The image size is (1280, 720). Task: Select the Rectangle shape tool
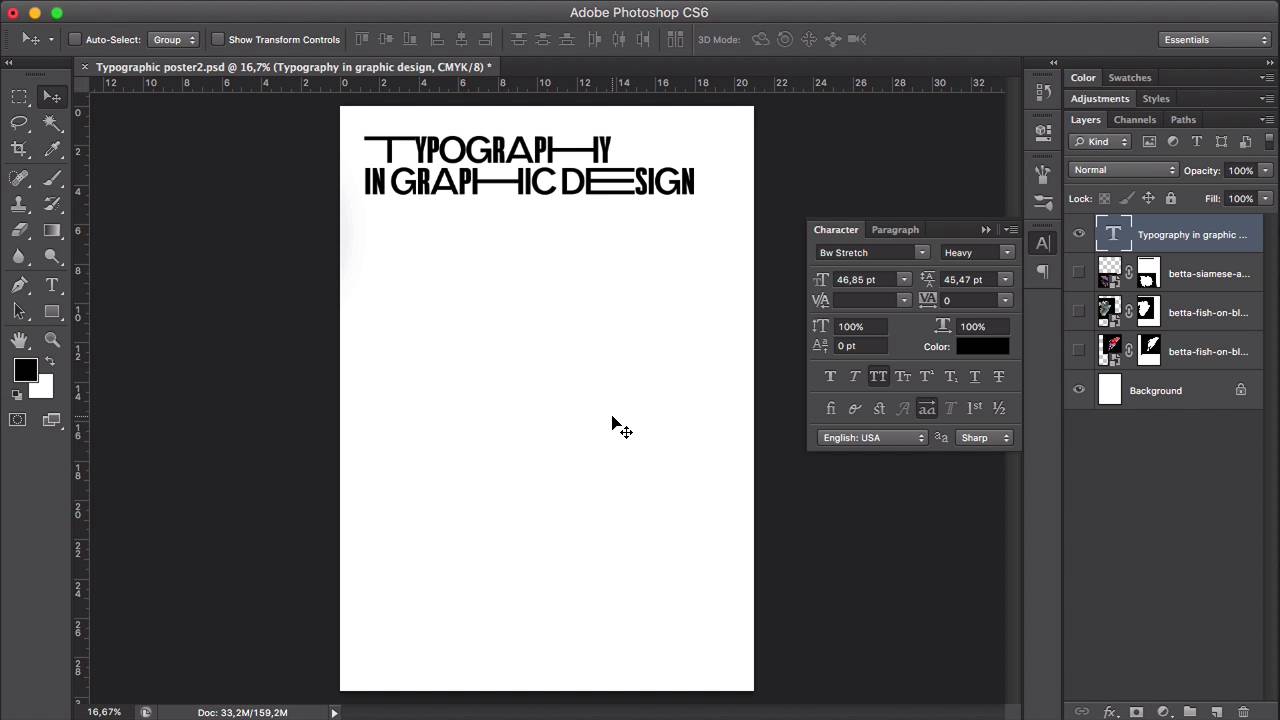coord(52,312)
